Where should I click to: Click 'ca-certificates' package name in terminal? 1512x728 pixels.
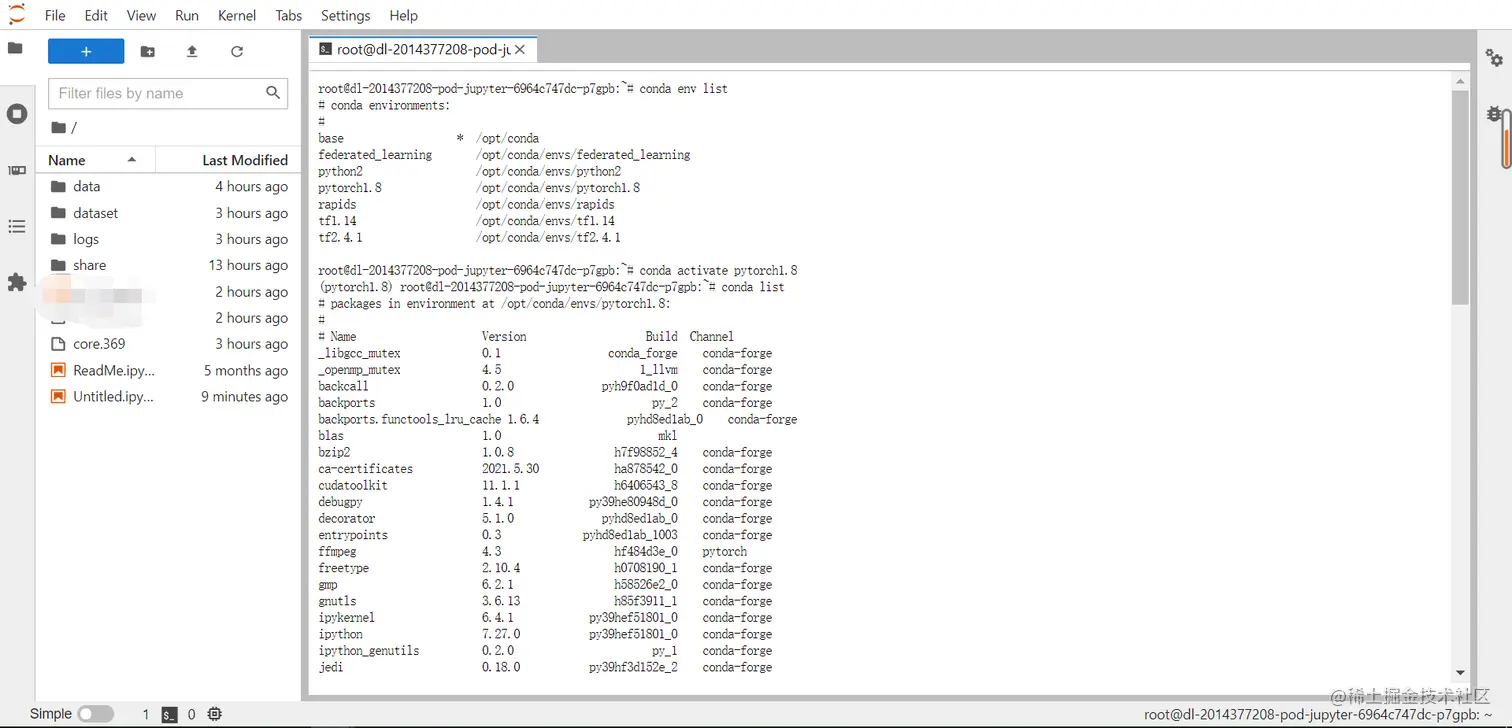click(x=365, y=469)
